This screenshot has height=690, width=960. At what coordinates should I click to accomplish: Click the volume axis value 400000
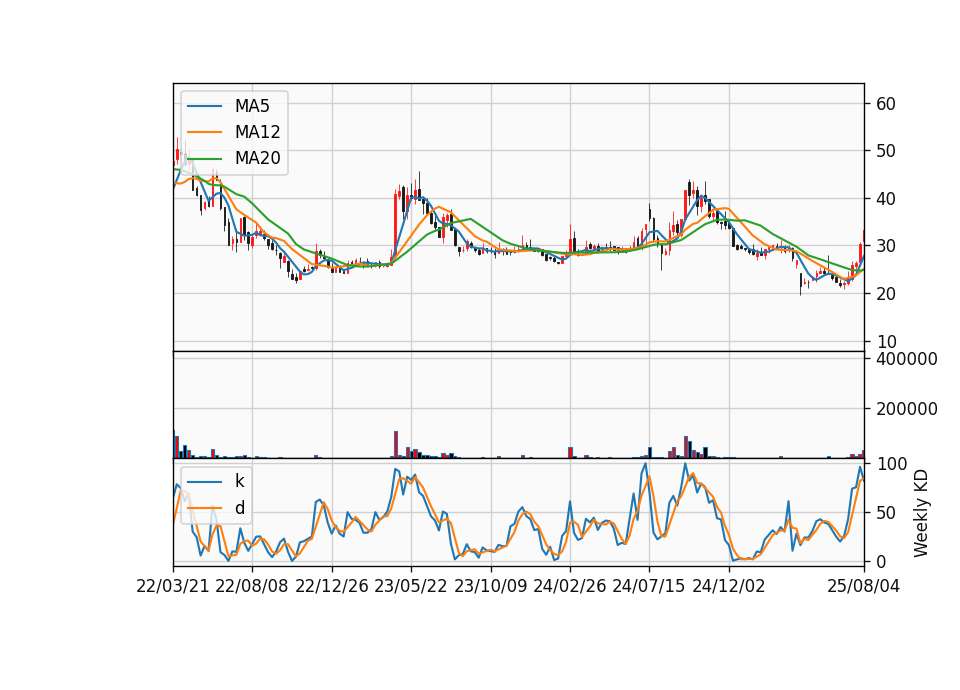click(x=907, y=359)
